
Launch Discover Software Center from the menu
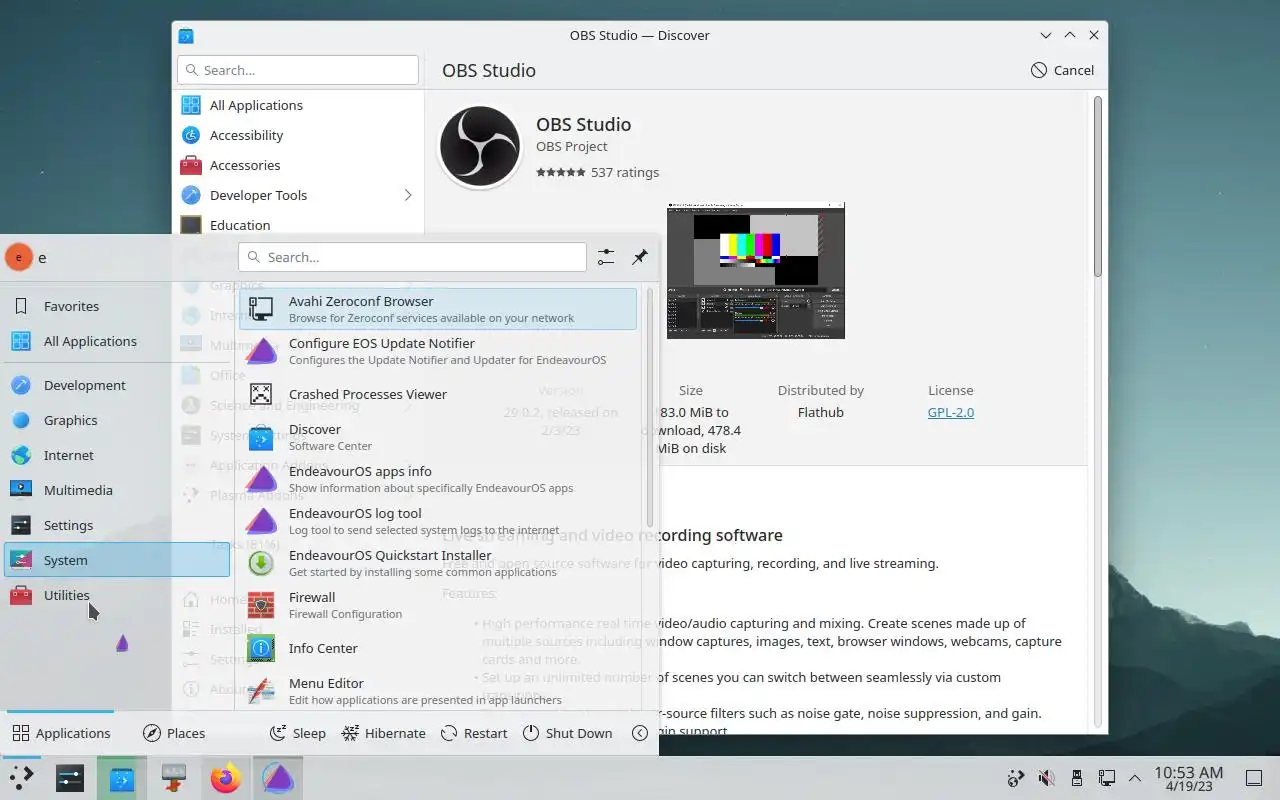point(438,437)
